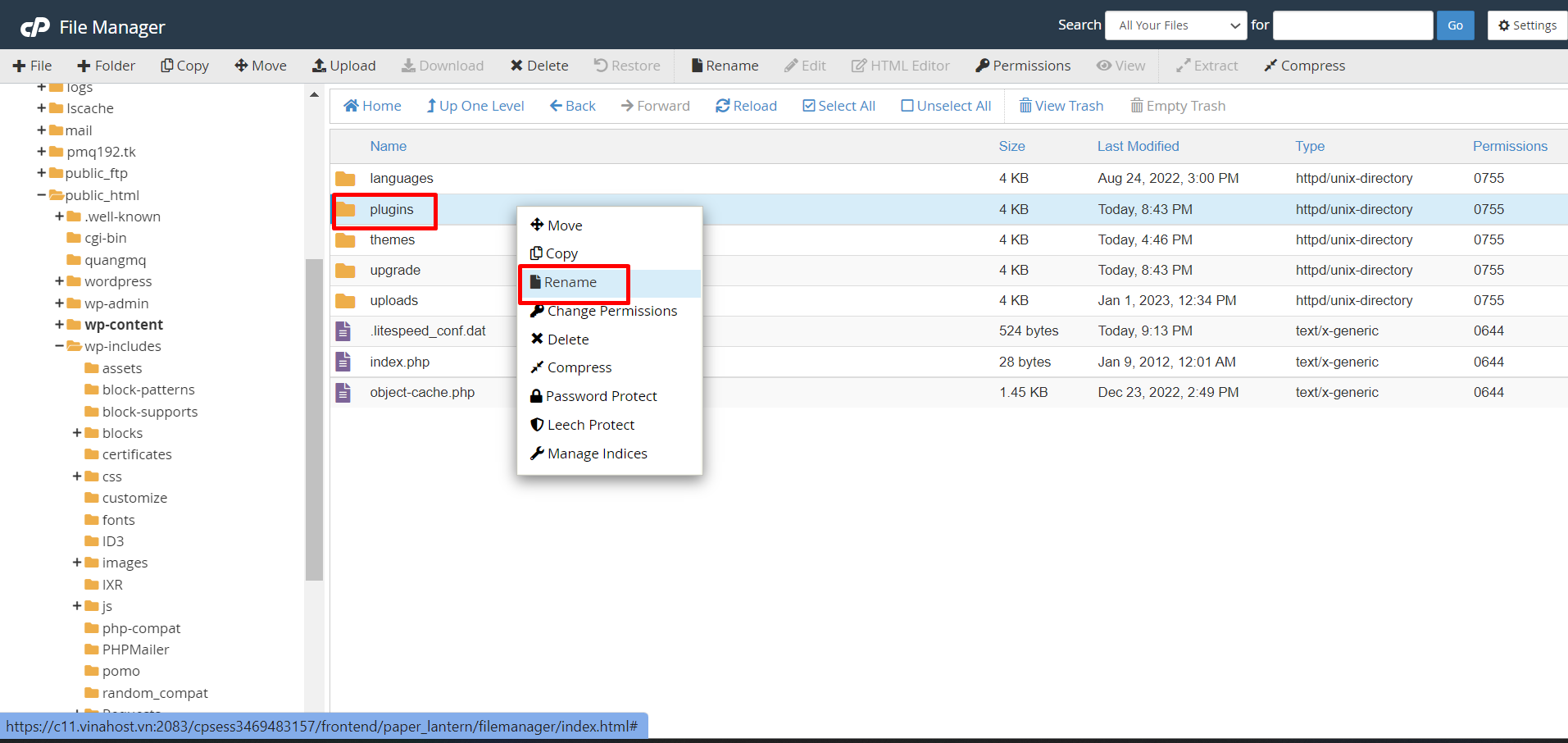Viewport: 1568px width, 743px height.
Task: Click Unselect All checkbox button
Action: click(946, 106)
